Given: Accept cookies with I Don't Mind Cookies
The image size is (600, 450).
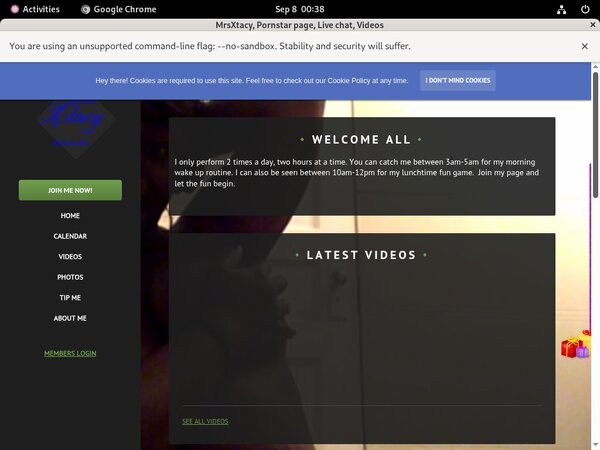Looking at the screenshot, I should 457,80.
